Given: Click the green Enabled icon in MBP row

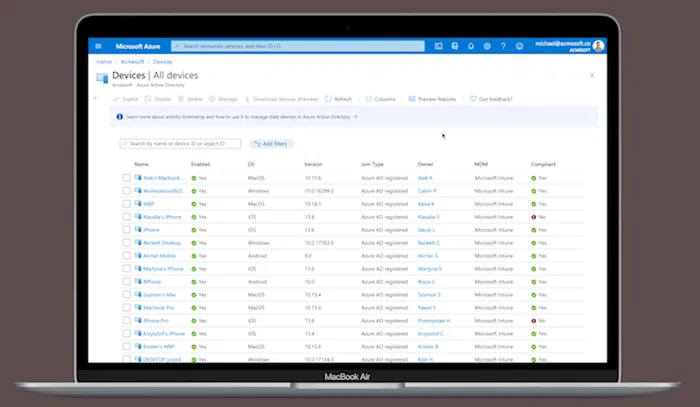Looking at the screenshot, I should [194, 204].
